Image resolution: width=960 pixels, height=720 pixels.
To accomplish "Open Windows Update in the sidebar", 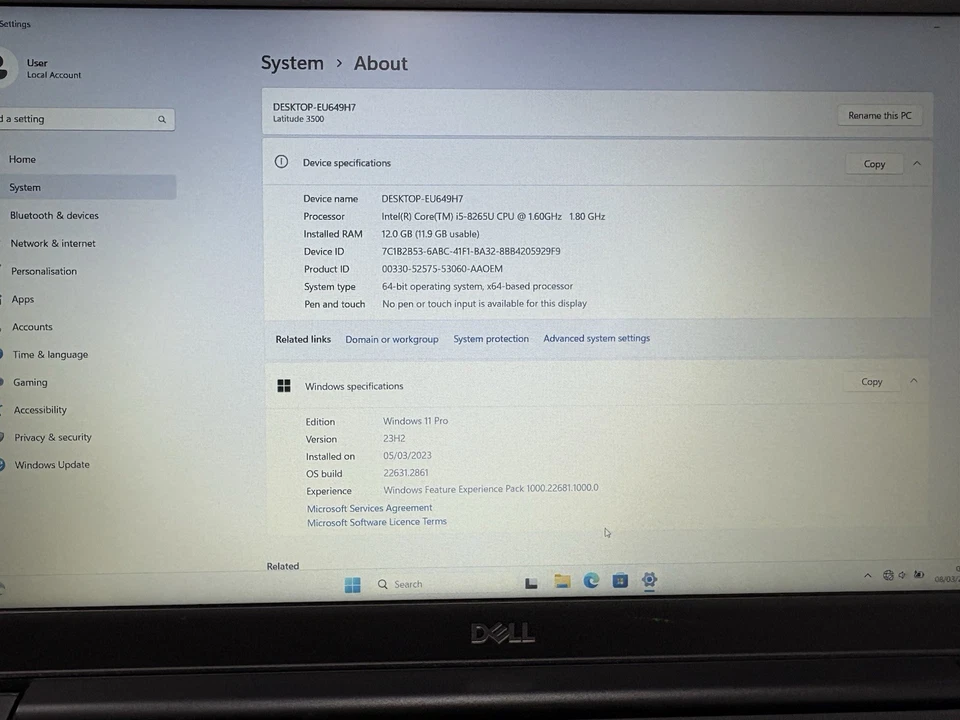I will (x=52, y=464).
